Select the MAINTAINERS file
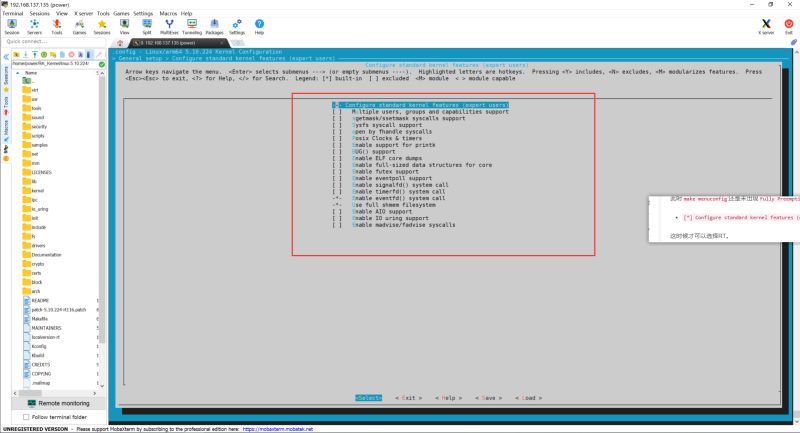This screenshot has width=800, height=433. click(42, 328)
